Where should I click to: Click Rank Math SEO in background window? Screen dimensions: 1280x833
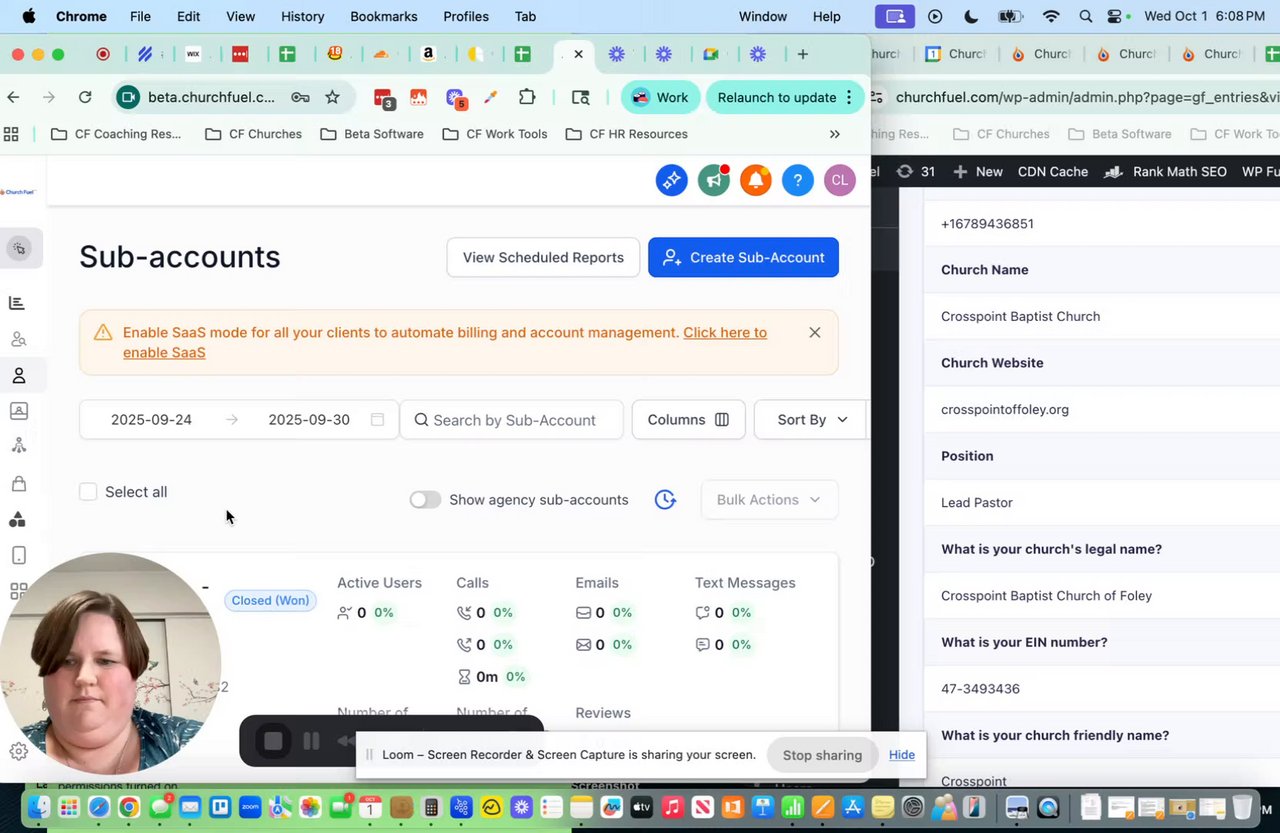pyautogui.click(x=1166, y=172)
